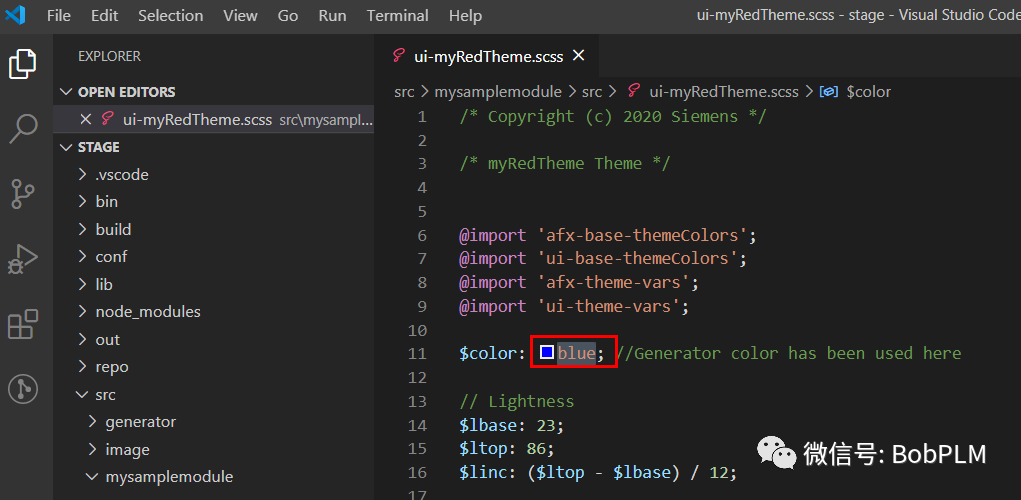Click the '$ltop: 86;' line

507,449
